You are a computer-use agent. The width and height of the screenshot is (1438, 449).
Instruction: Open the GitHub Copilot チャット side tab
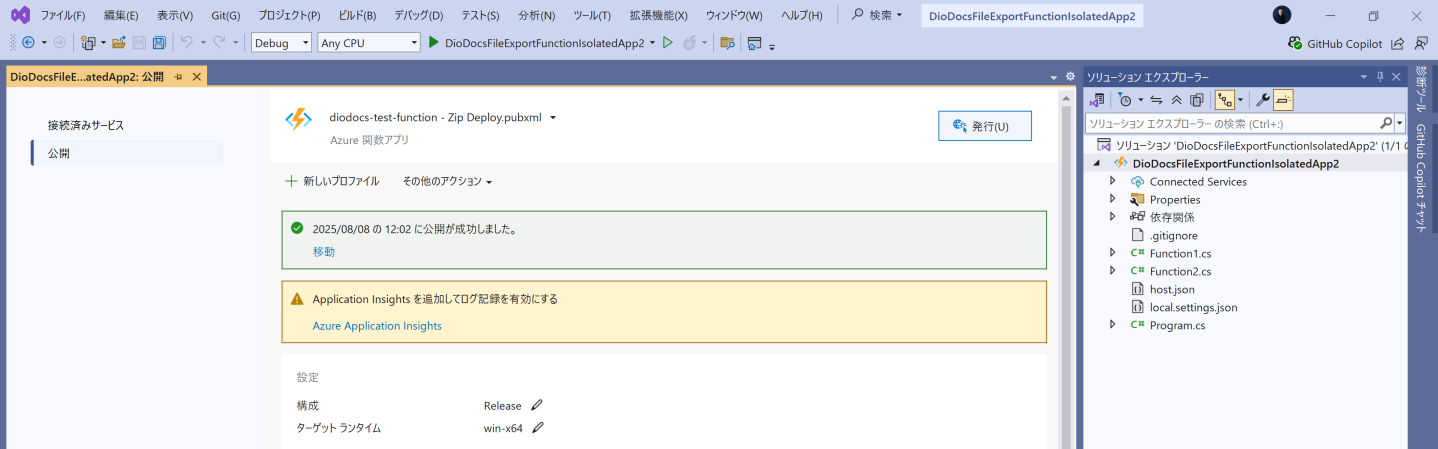click(x=1421, y=178)
